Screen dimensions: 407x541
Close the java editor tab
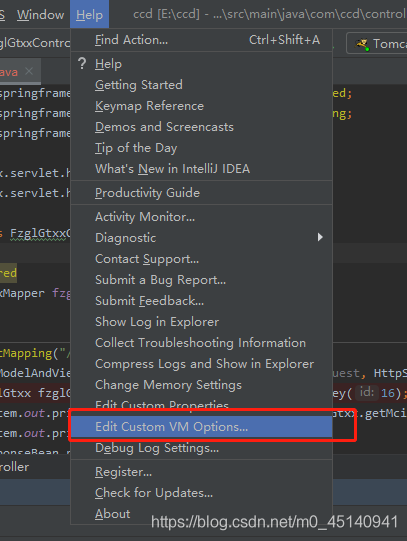29,71
